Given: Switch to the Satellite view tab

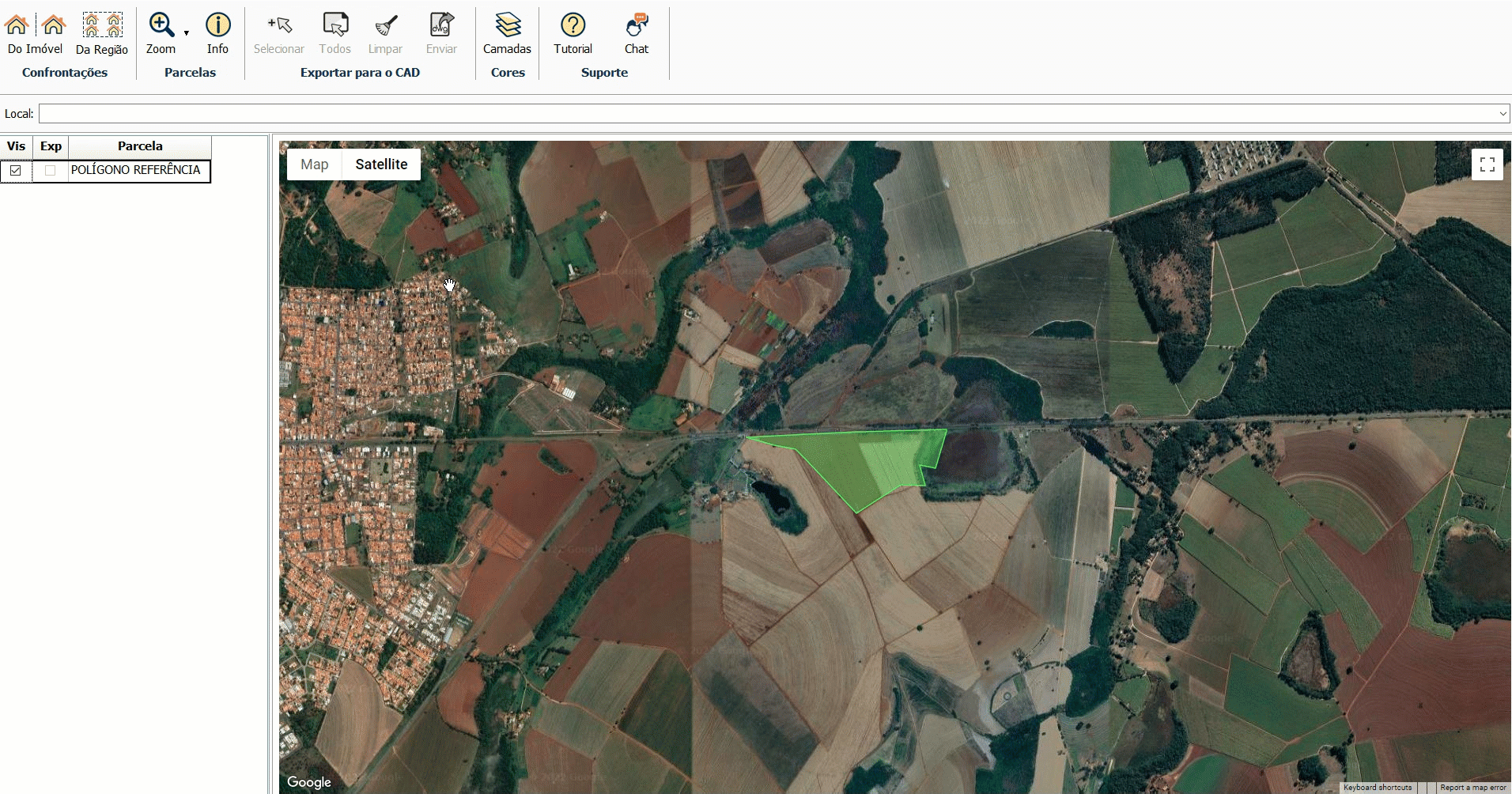Looking at the screenshot, I should pos(381,164).
